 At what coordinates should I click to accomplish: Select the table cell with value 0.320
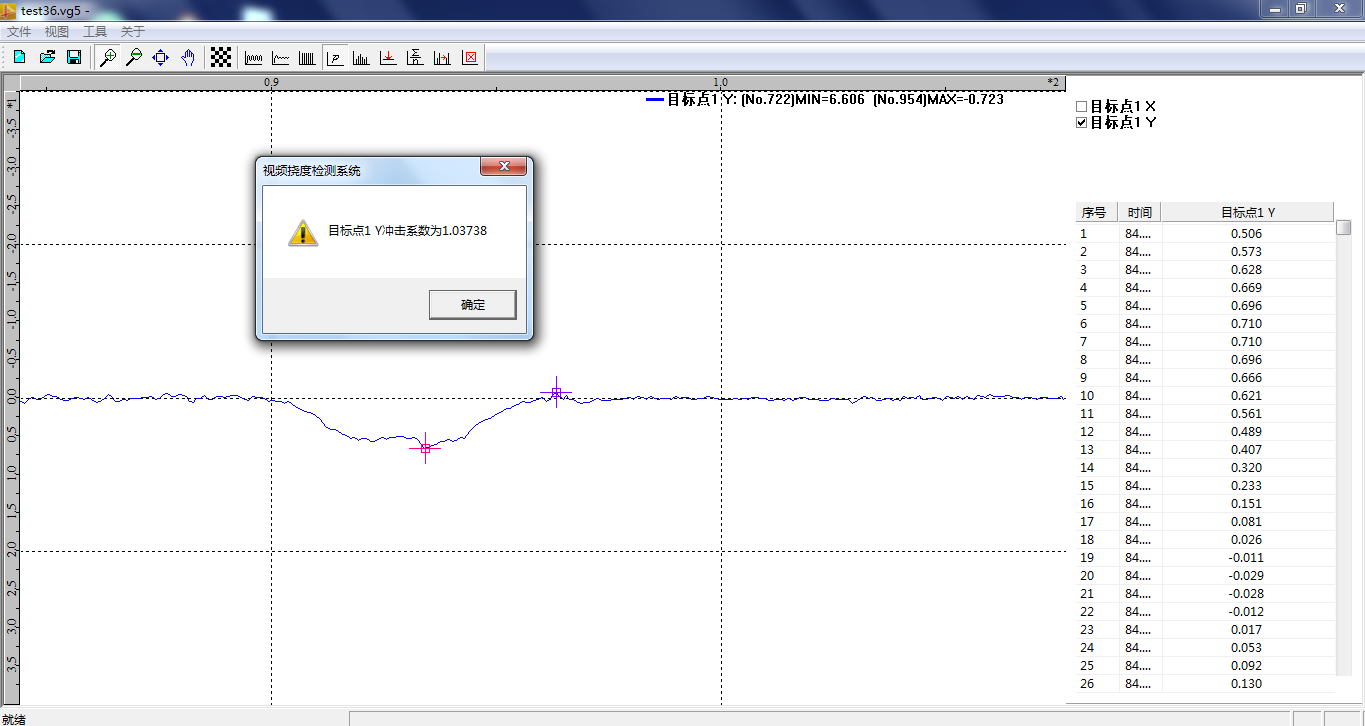(1247, 468)
